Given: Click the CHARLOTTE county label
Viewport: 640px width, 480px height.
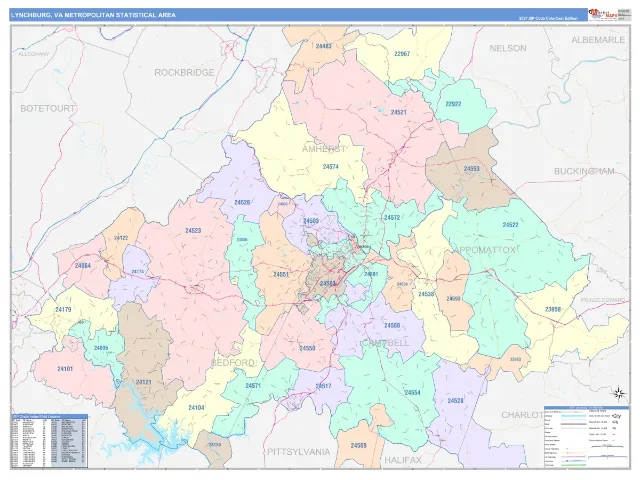Looking at the screenshot, I should [522, 415].
